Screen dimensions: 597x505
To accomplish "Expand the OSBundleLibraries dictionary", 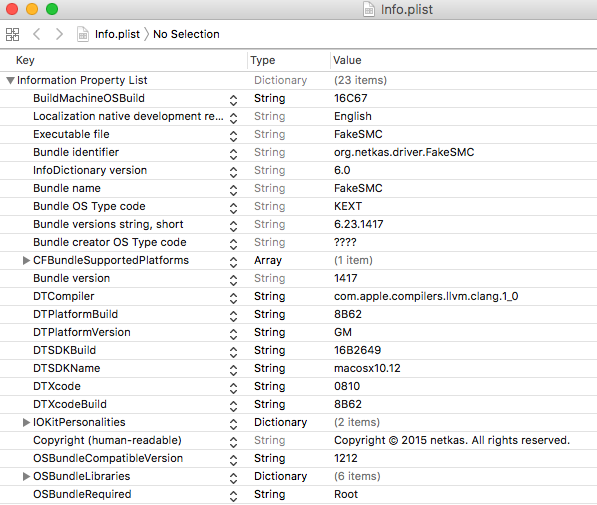I will 26,476.
